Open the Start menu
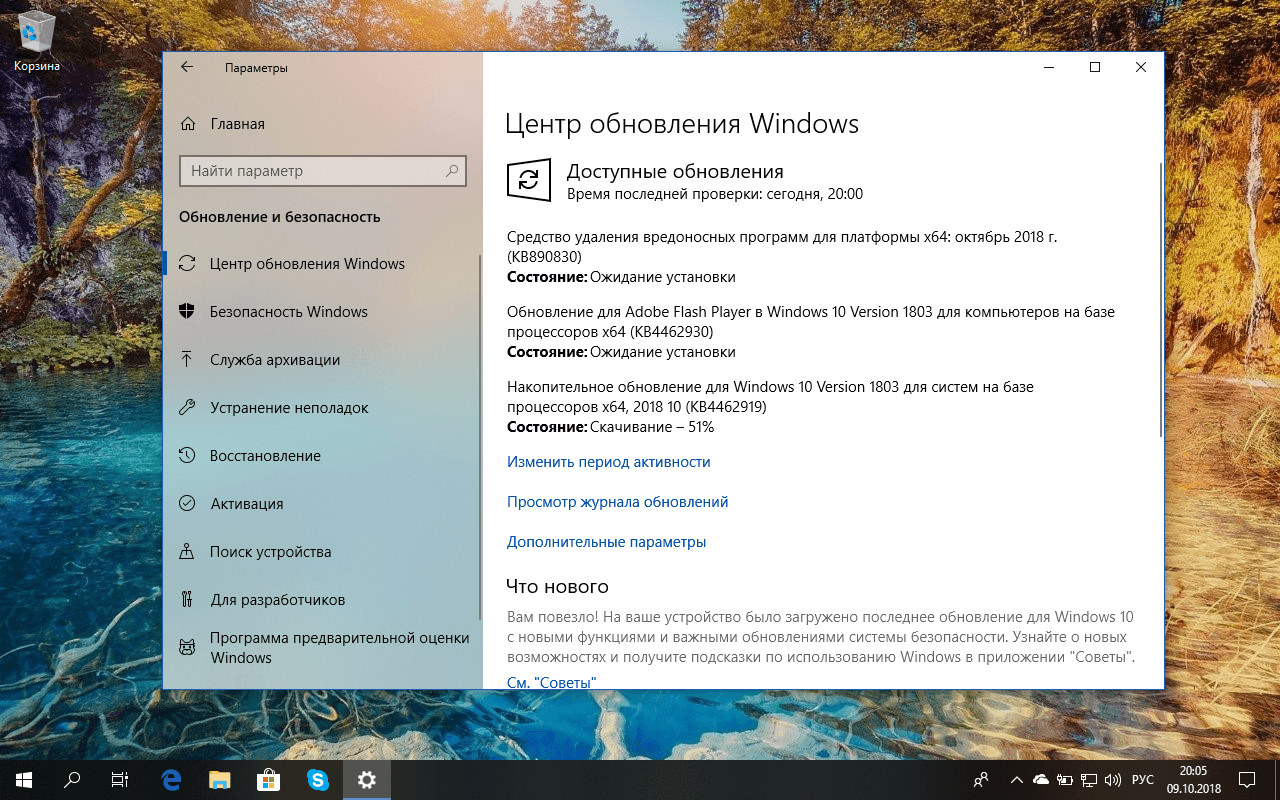 (x=21, y=780)
